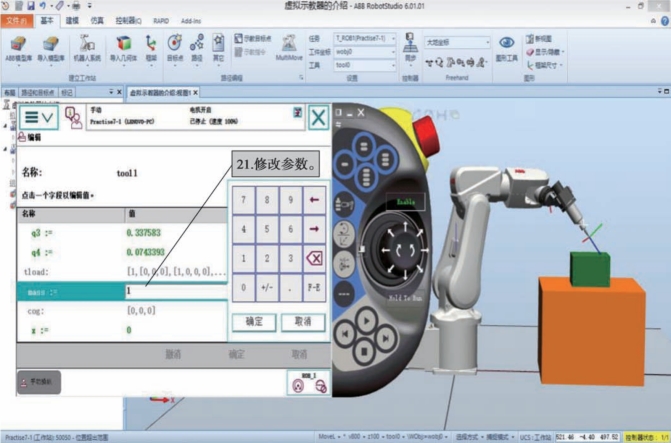Viewport: 671px width, 443px height.
Task: Open the 导入几何体 import geometry tool
Action: [x=123, y=49]
